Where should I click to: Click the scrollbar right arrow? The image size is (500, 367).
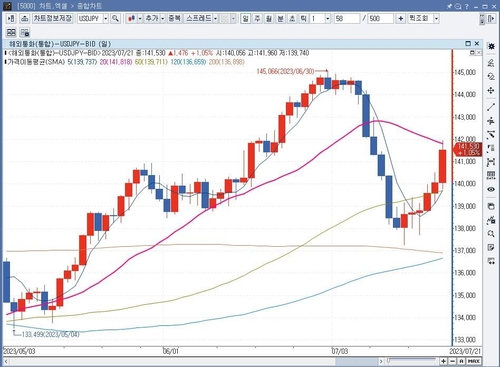[381, 361]
